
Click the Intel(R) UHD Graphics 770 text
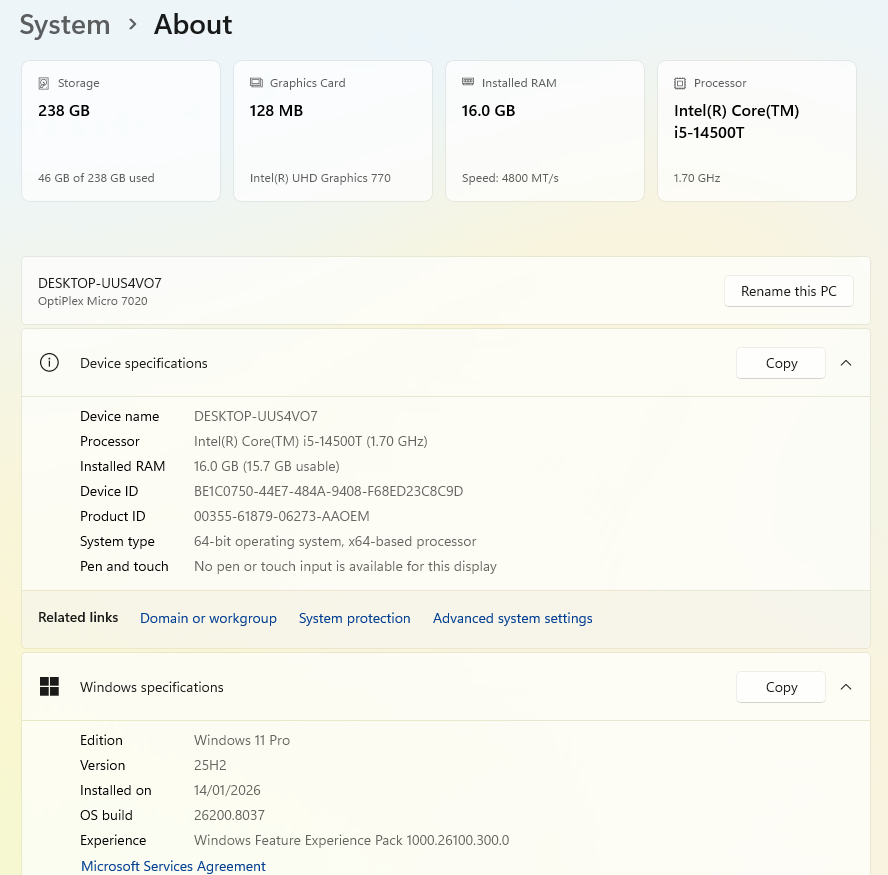(x=320, y=178)
